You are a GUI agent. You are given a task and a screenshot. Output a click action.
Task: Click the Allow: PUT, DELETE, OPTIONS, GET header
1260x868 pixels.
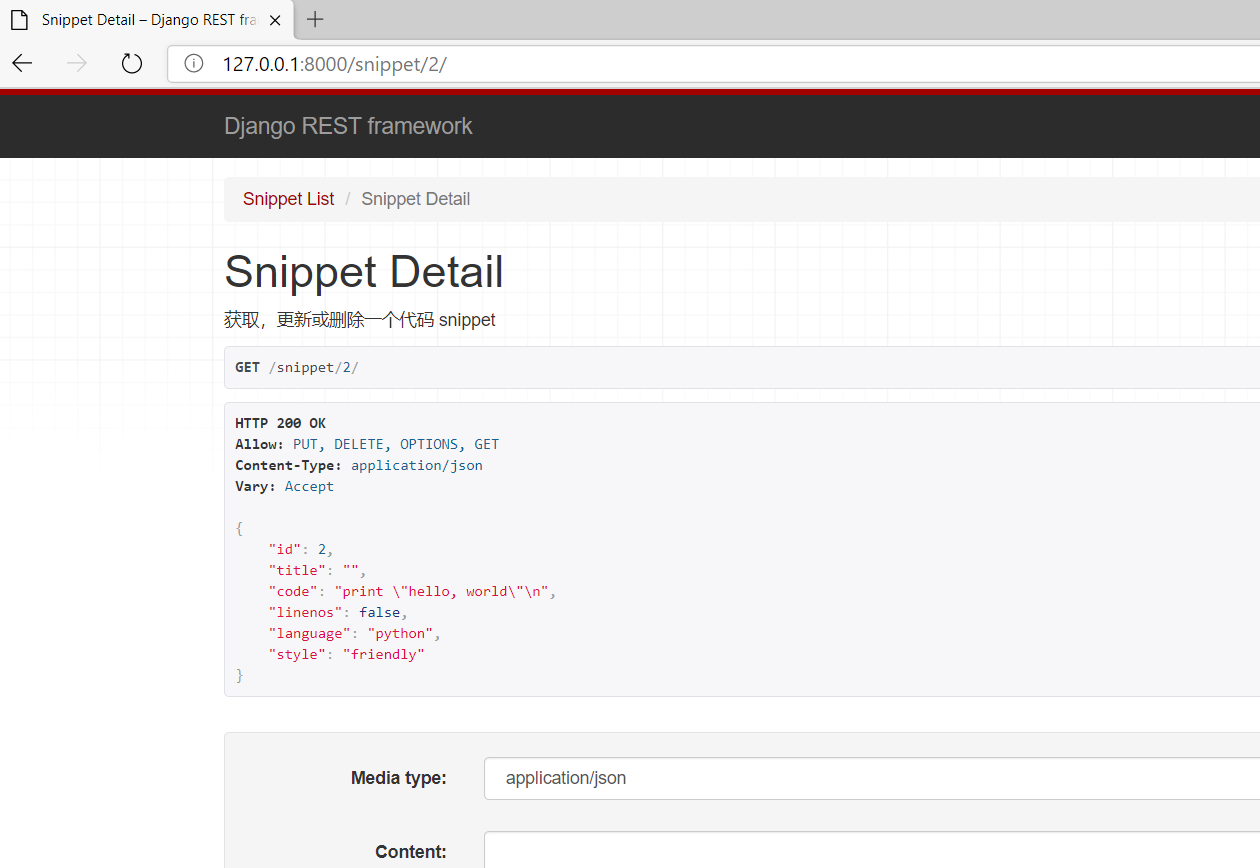(367, 444)
